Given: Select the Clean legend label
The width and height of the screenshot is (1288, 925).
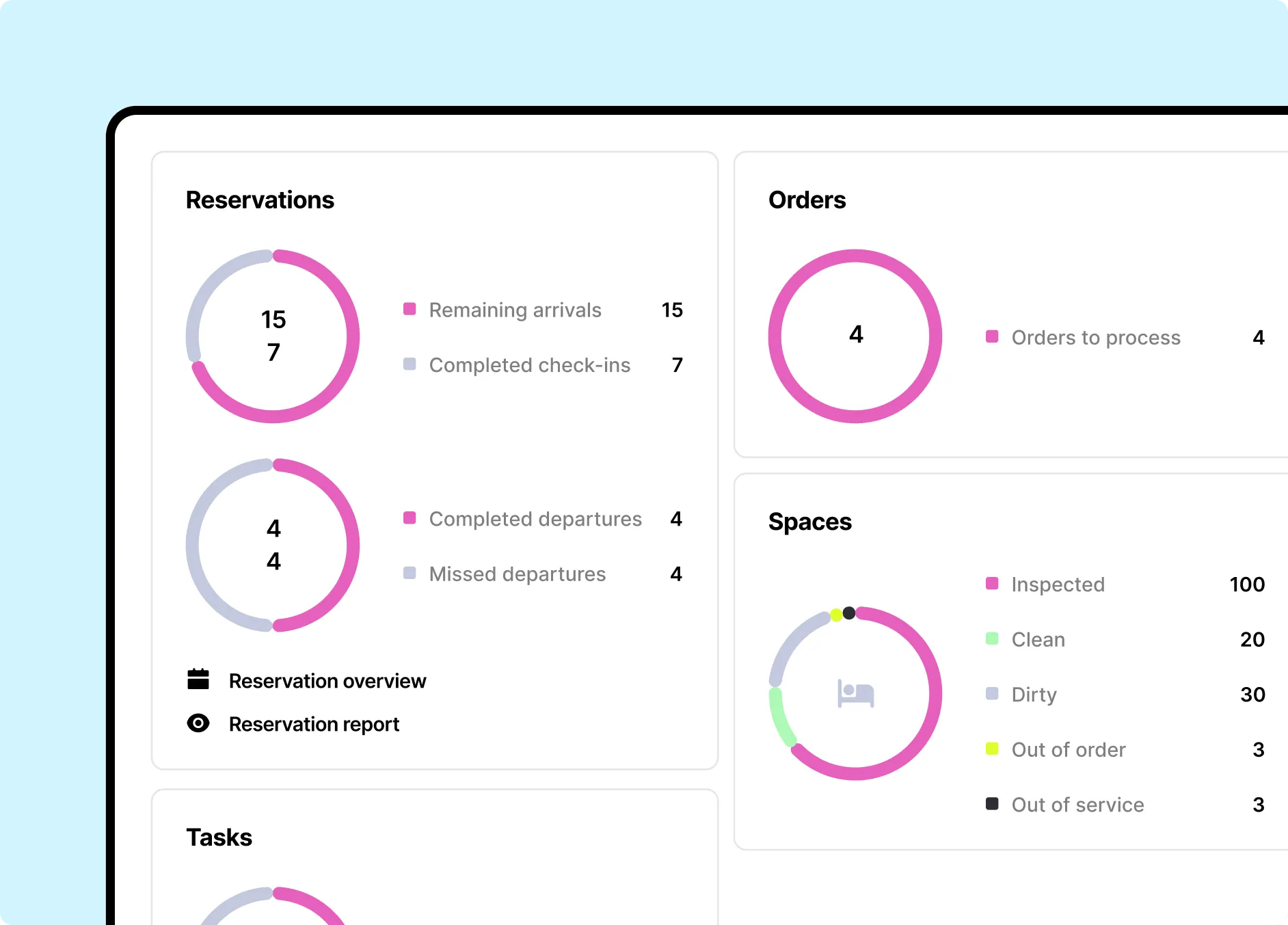Looking at the screenshot, I should pos(1038,640).
